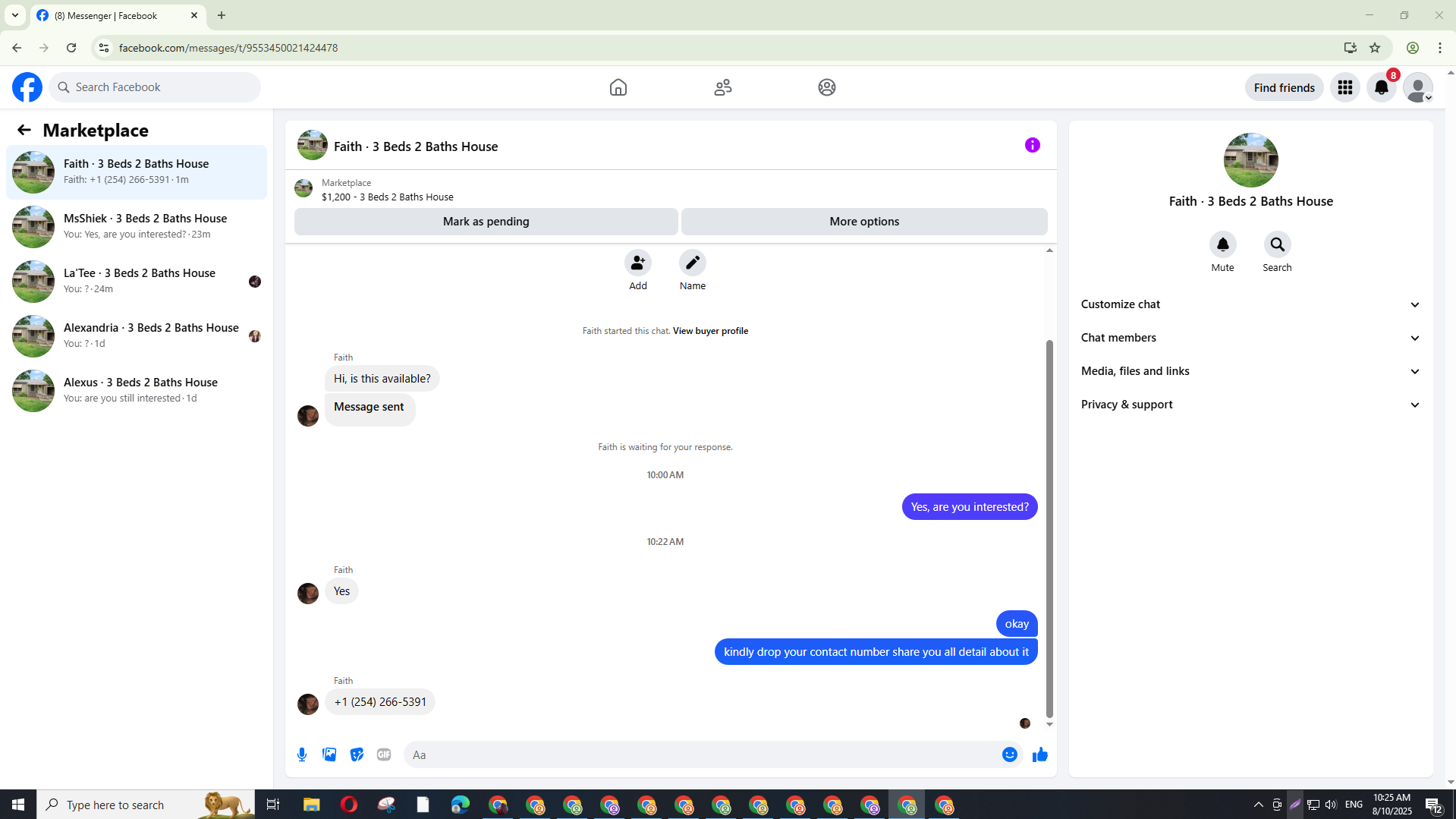Go to the Home feed icon
The height and width of the screenshot is (819, 1456).
click(x=618, y=87)
